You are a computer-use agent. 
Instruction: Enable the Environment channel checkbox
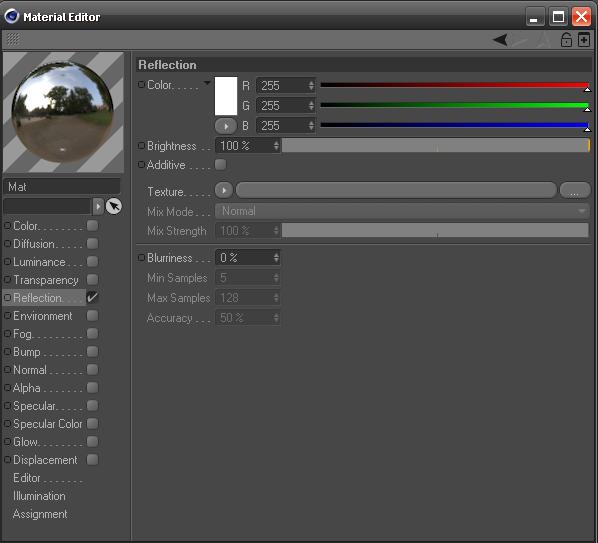coord(92,315)
